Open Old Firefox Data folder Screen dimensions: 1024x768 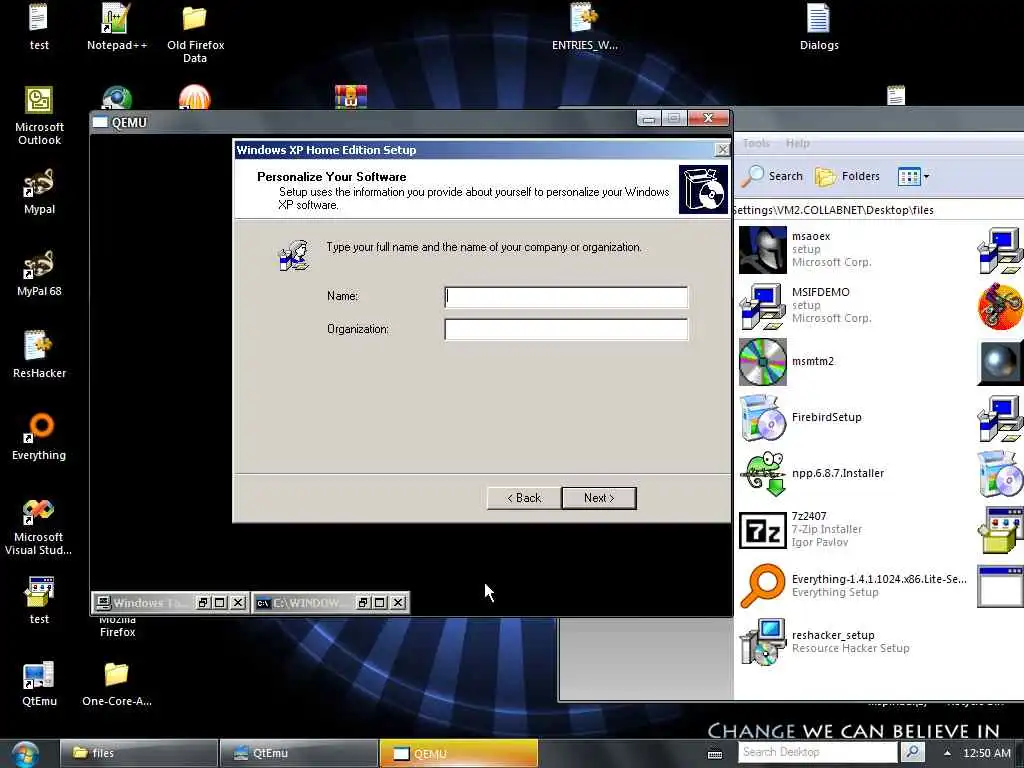click(195, 33)
